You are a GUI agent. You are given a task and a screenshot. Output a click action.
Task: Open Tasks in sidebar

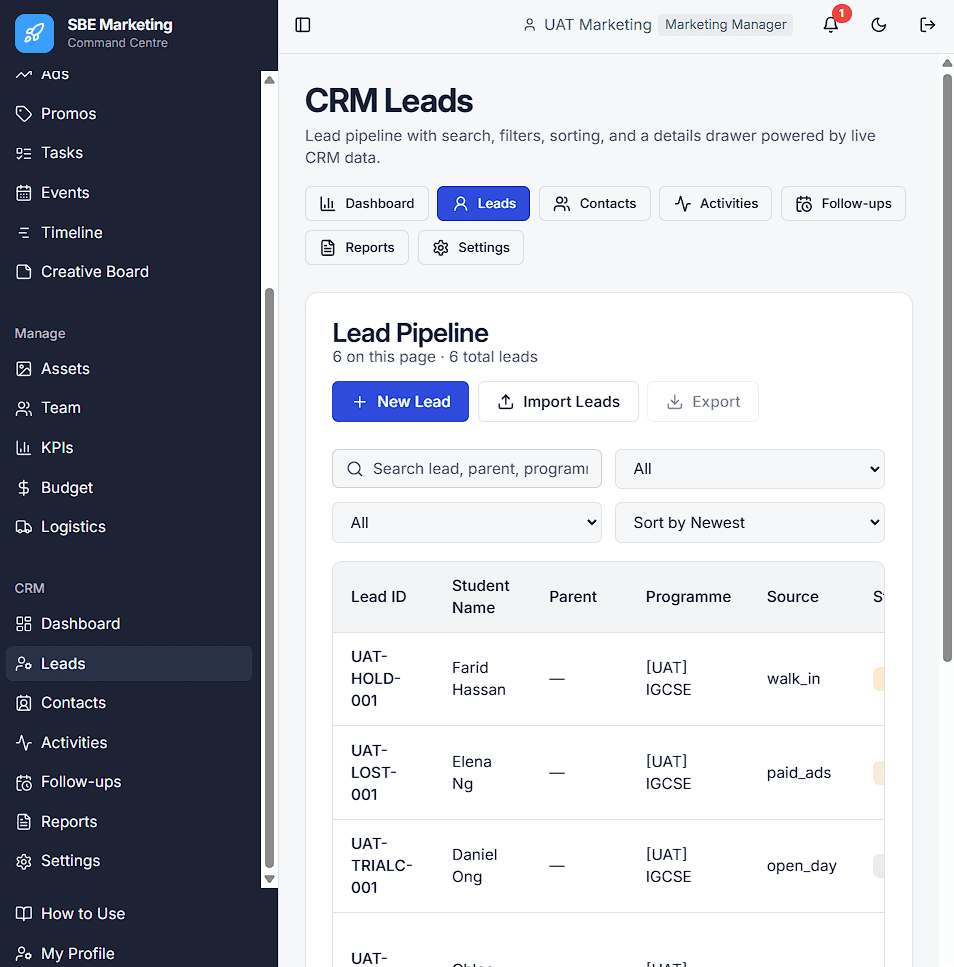pyautogui.click(x=128, y=153)
